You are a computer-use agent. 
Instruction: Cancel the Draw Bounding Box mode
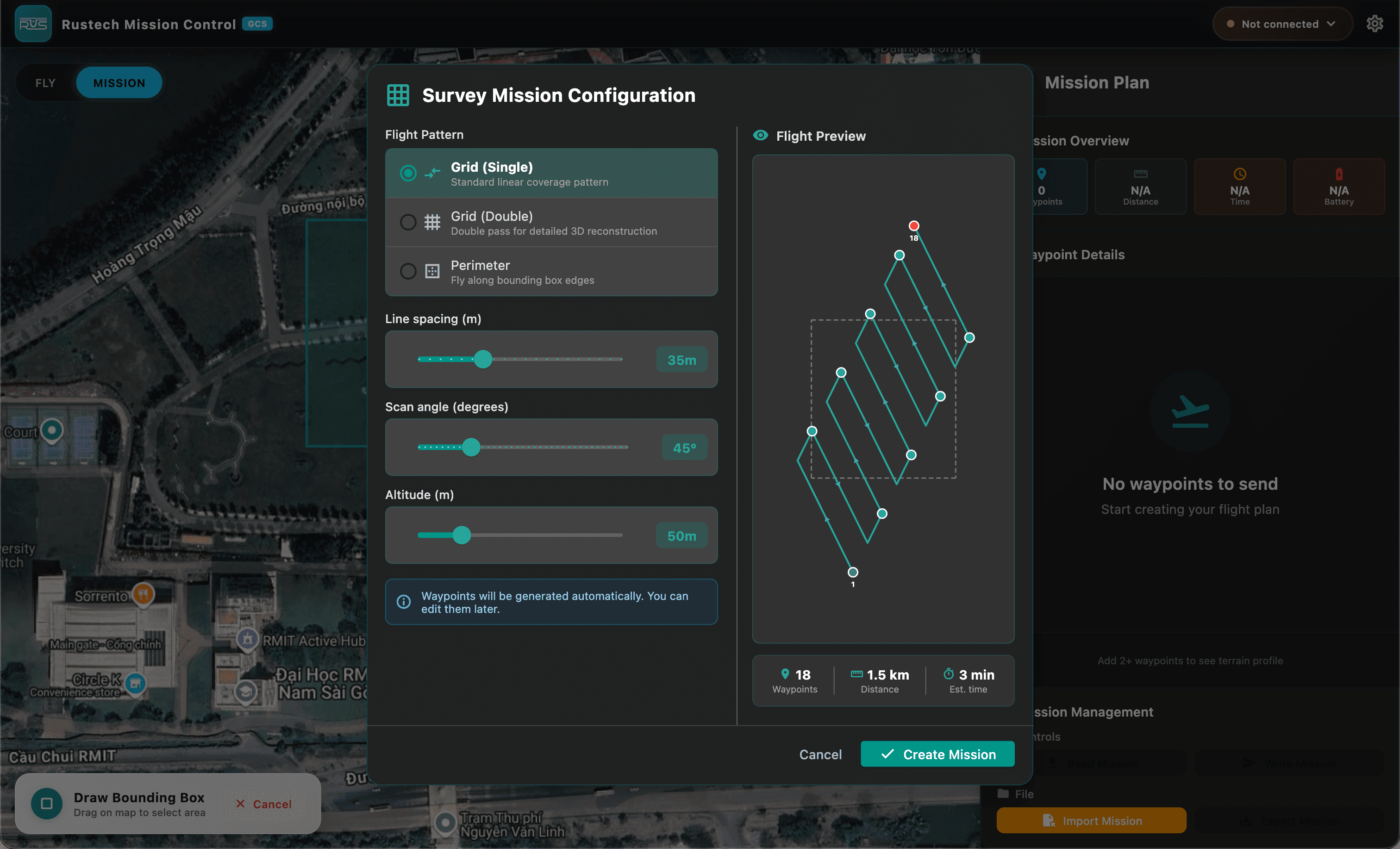pos(264,804)
